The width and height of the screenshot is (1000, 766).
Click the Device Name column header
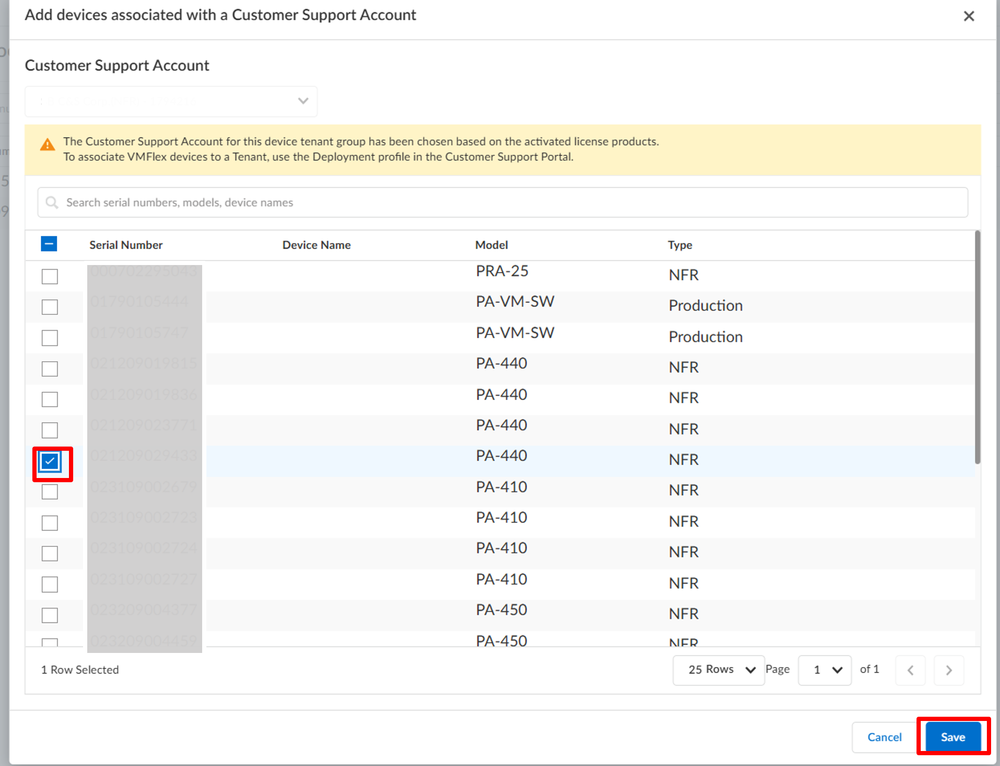(x=316, y=245)
